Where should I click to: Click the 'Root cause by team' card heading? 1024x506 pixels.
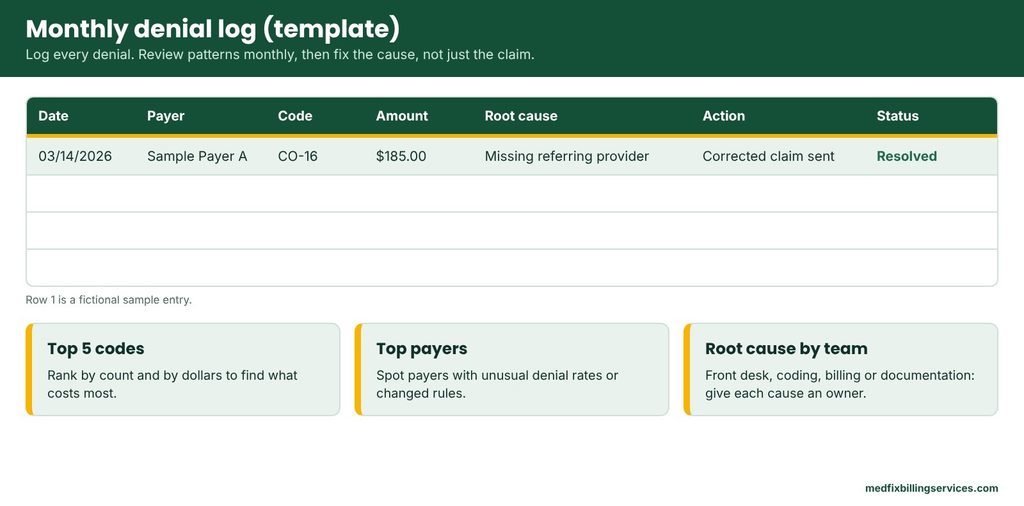tap(786, 349)
